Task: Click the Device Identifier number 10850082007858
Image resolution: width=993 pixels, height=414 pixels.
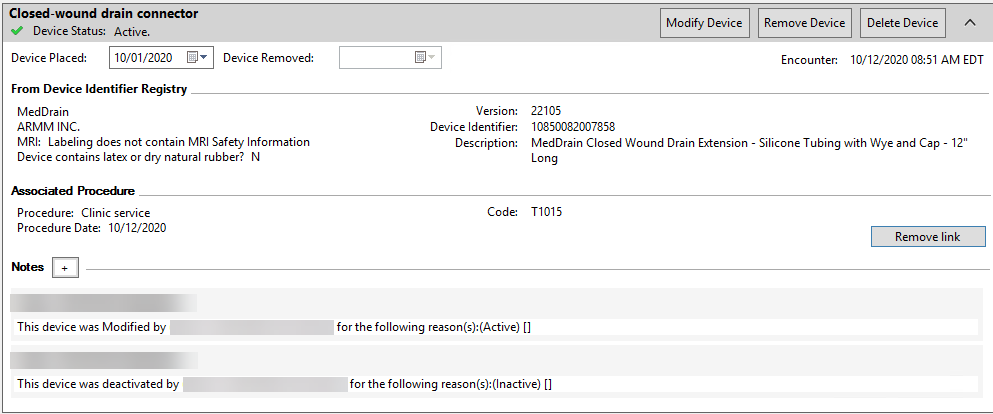Action: coord(573,127)
